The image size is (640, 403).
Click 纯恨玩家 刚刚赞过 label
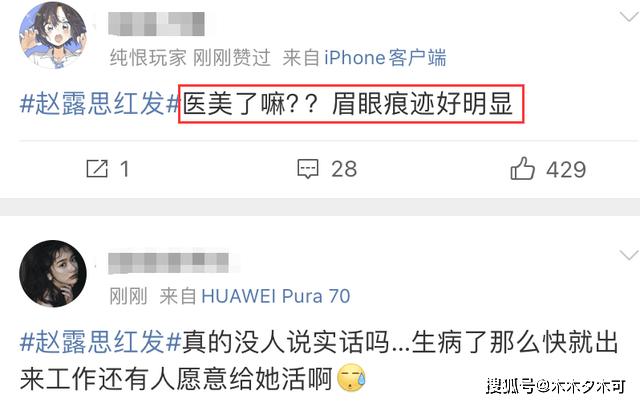[x=190, y=58]
